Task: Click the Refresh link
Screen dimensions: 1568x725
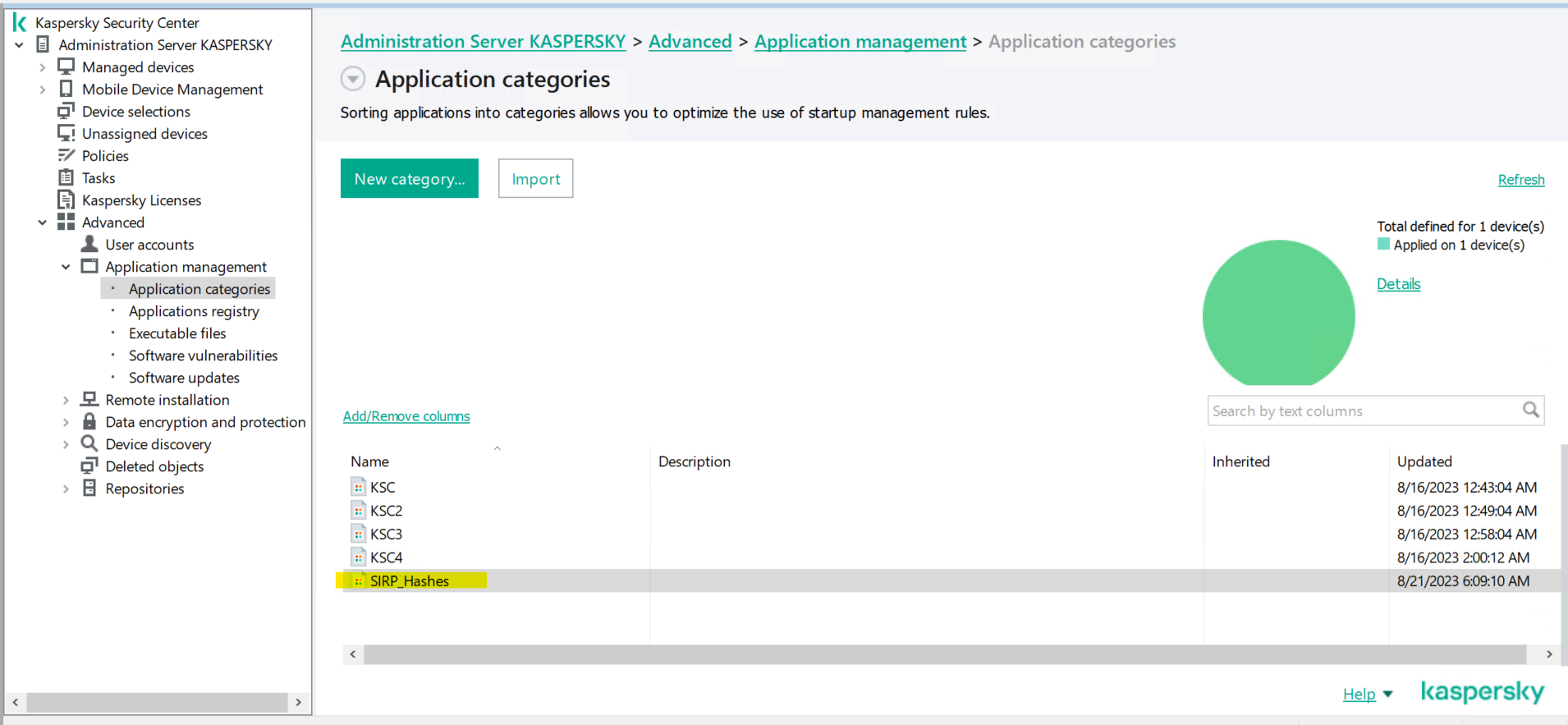Action: click(1521, 180)
